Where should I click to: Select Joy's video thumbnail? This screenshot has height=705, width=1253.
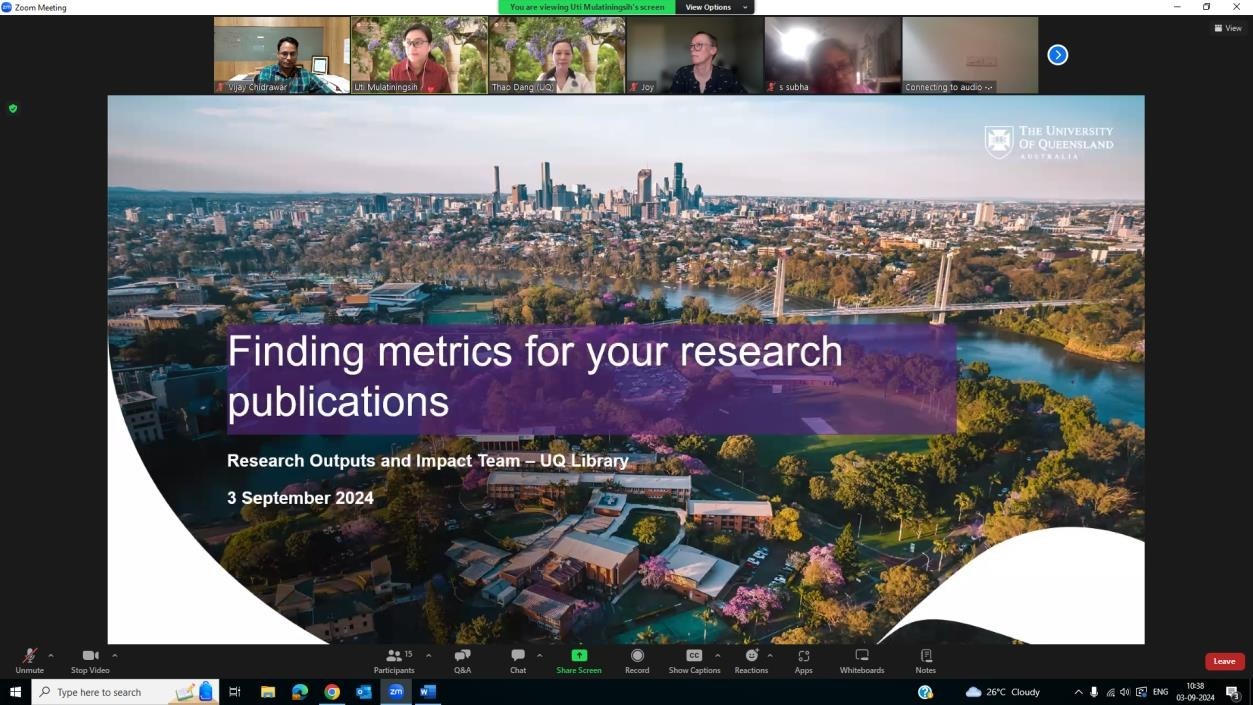click(695, 55)
